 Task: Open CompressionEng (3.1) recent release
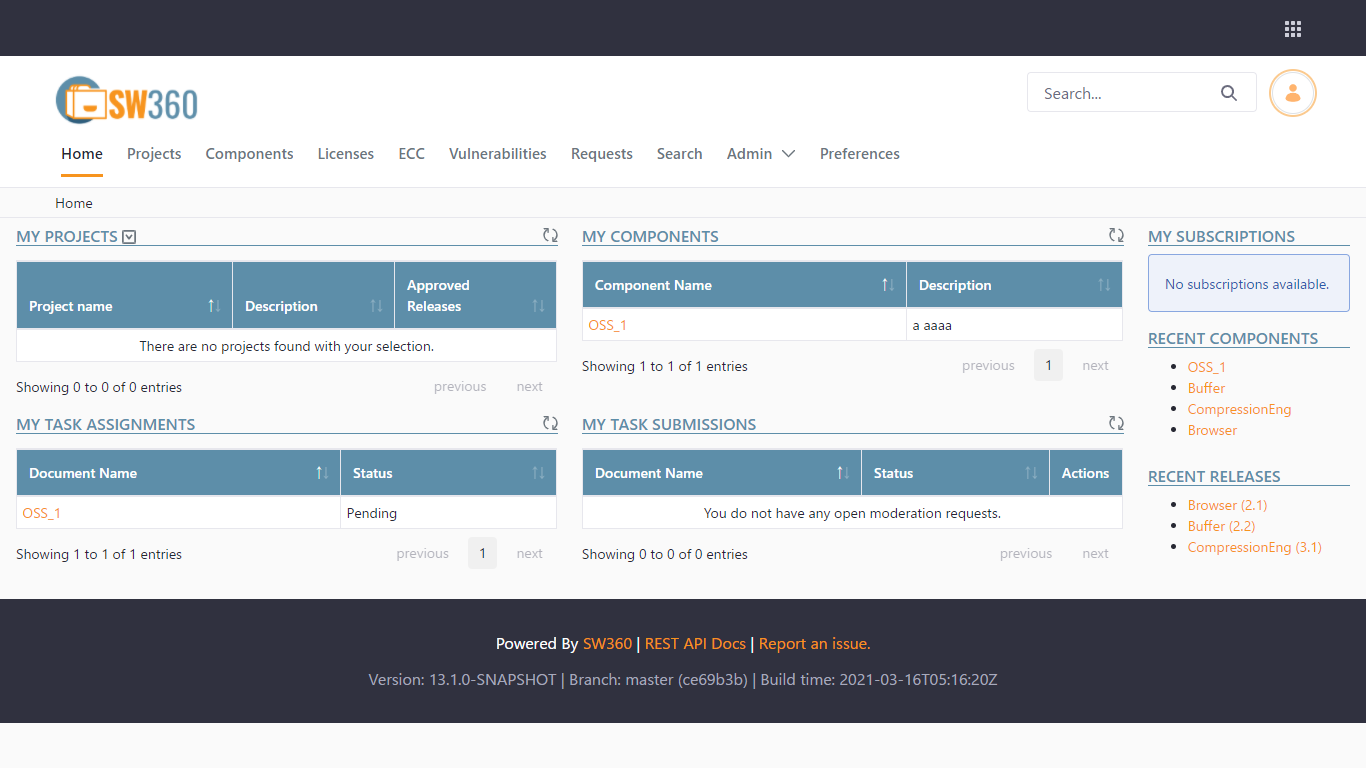click(x=1255, y=547)
